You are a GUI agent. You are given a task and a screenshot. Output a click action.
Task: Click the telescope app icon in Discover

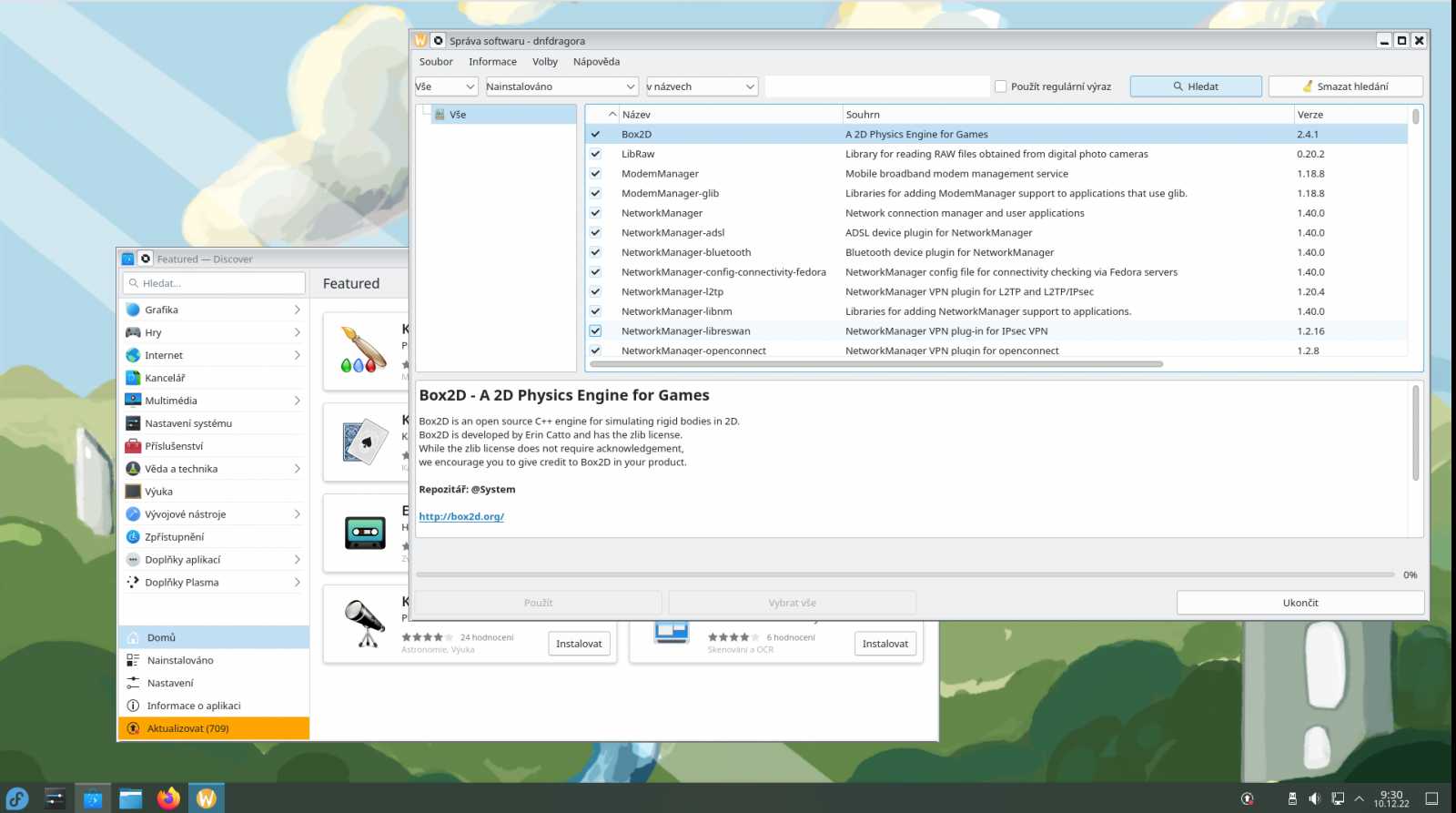coord(365,624)
